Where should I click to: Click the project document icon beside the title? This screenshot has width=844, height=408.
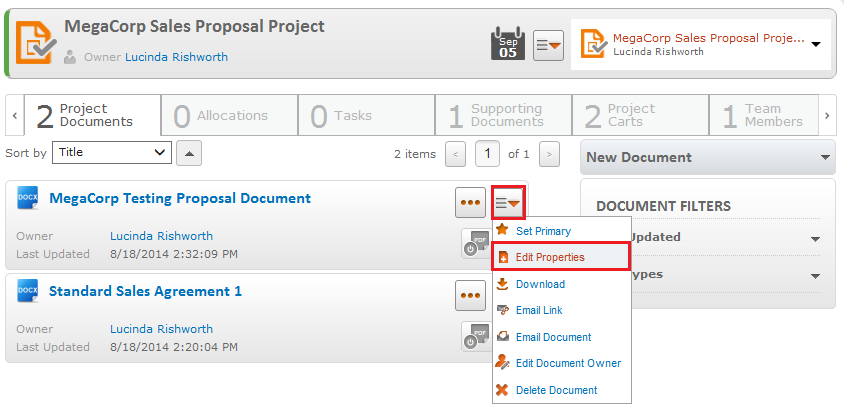click(x=36, y=43)
